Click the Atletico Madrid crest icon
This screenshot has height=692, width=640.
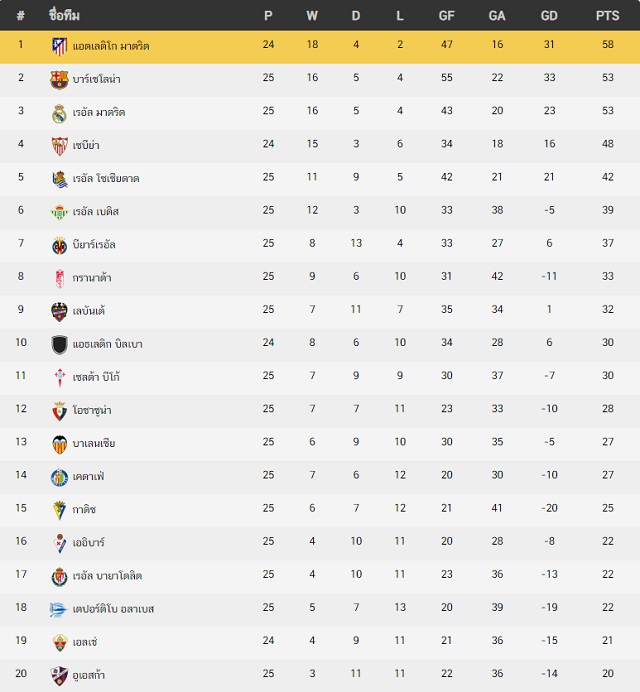60,46
